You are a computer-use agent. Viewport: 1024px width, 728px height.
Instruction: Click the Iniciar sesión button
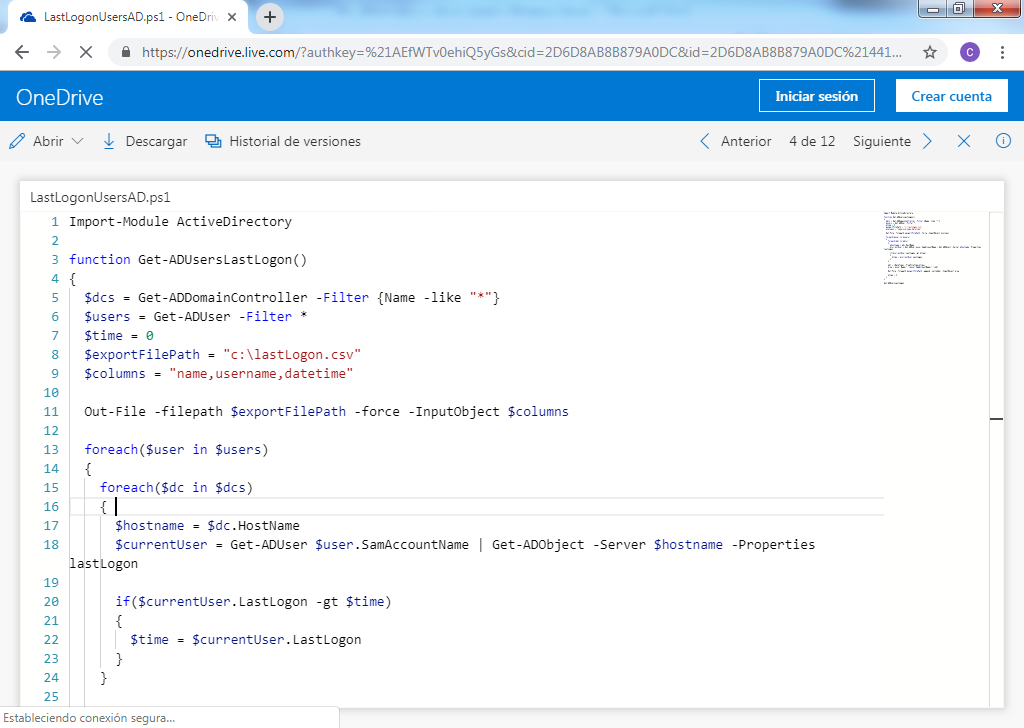(x=816, y=96)
